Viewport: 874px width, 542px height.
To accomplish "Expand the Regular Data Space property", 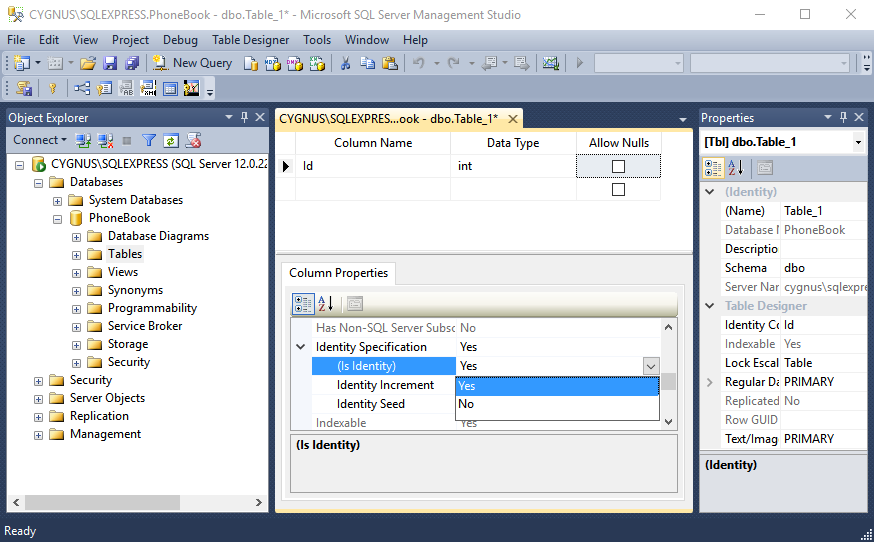I will pos(710,382).
